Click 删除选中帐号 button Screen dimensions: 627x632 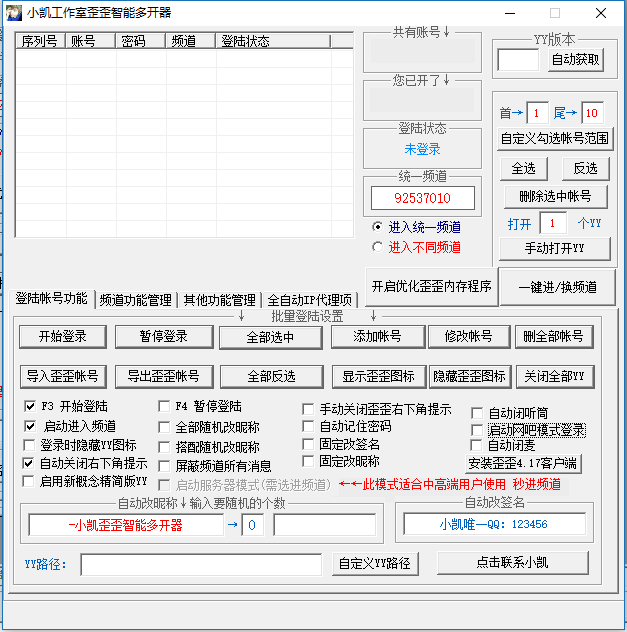pos(555,197)
